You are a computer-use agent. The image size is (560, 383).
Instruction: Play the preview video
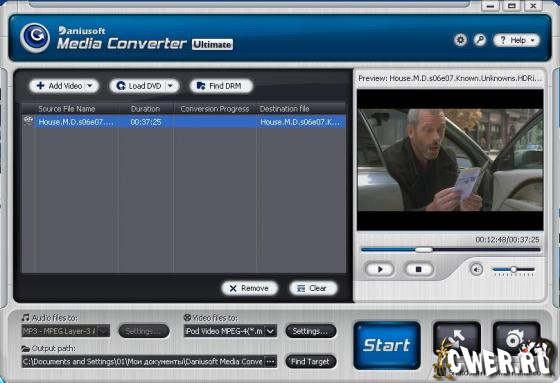coord(380,269)
